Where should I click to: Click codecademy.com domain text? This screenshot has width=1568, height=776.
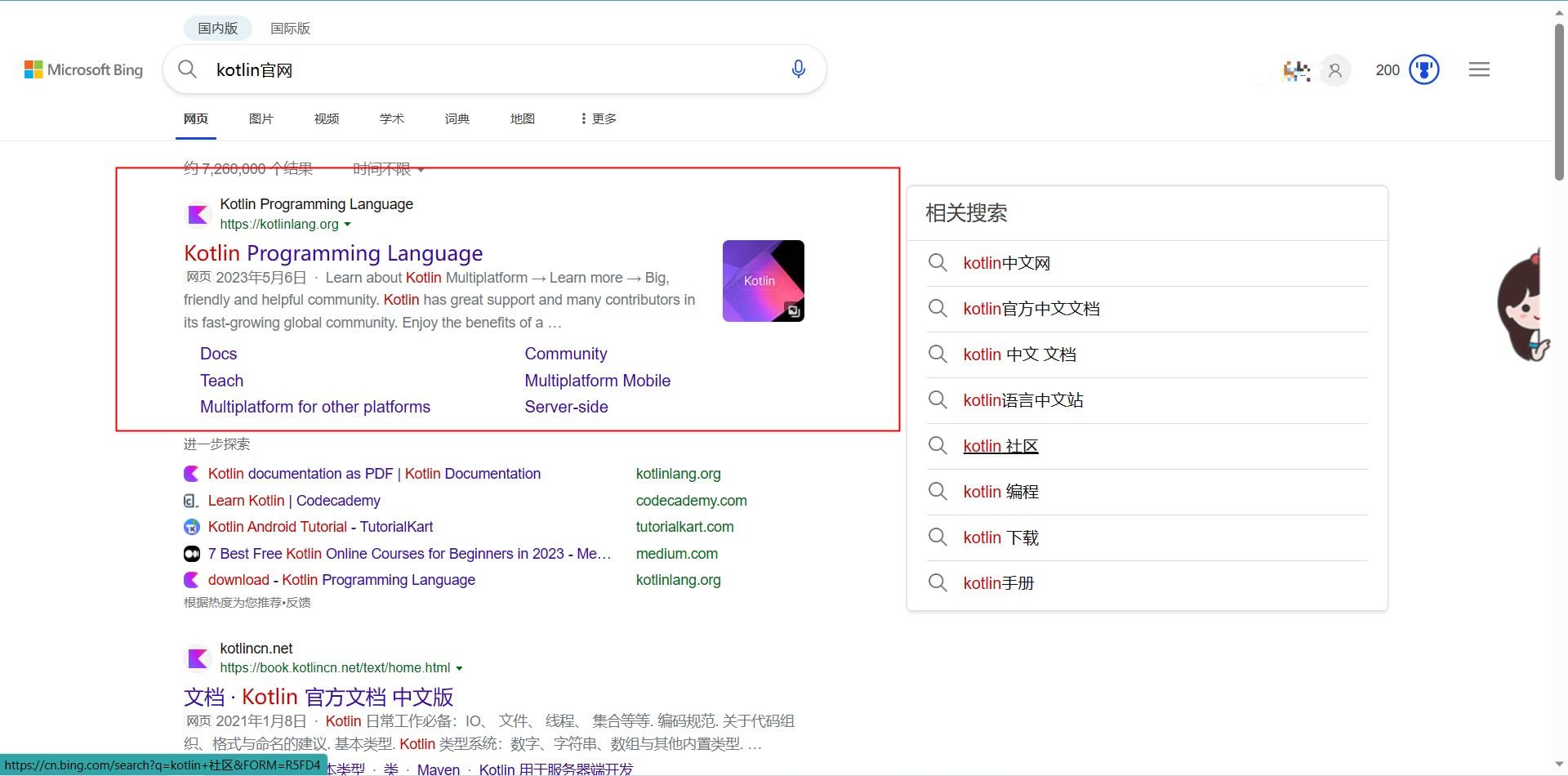(691, 501)
